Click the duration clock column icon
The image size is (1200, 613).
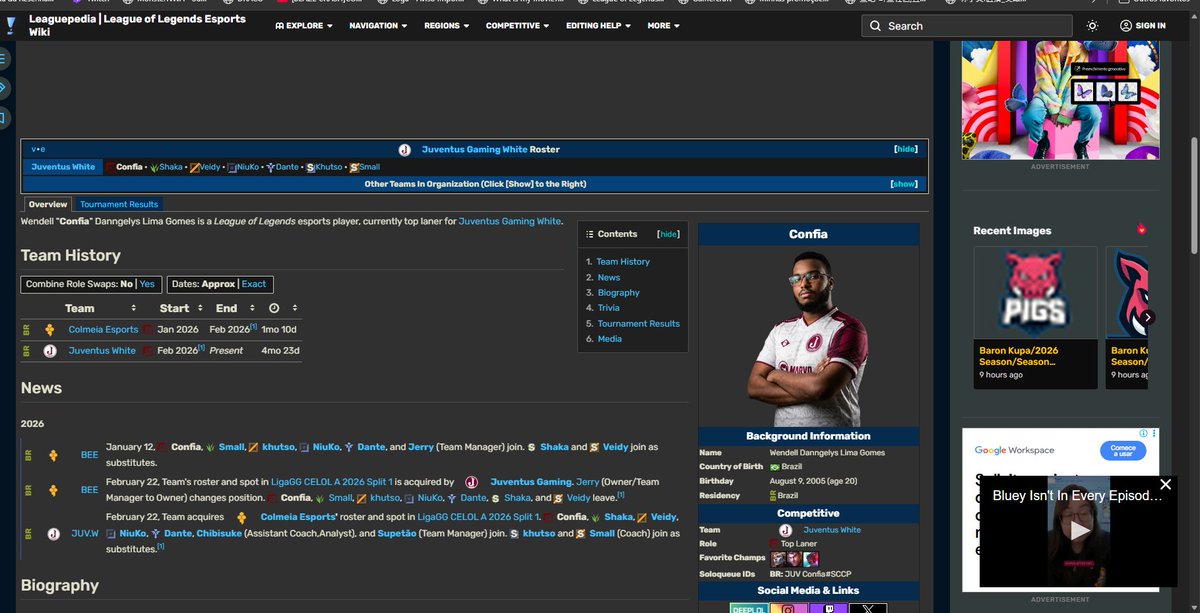click(274, 308)
